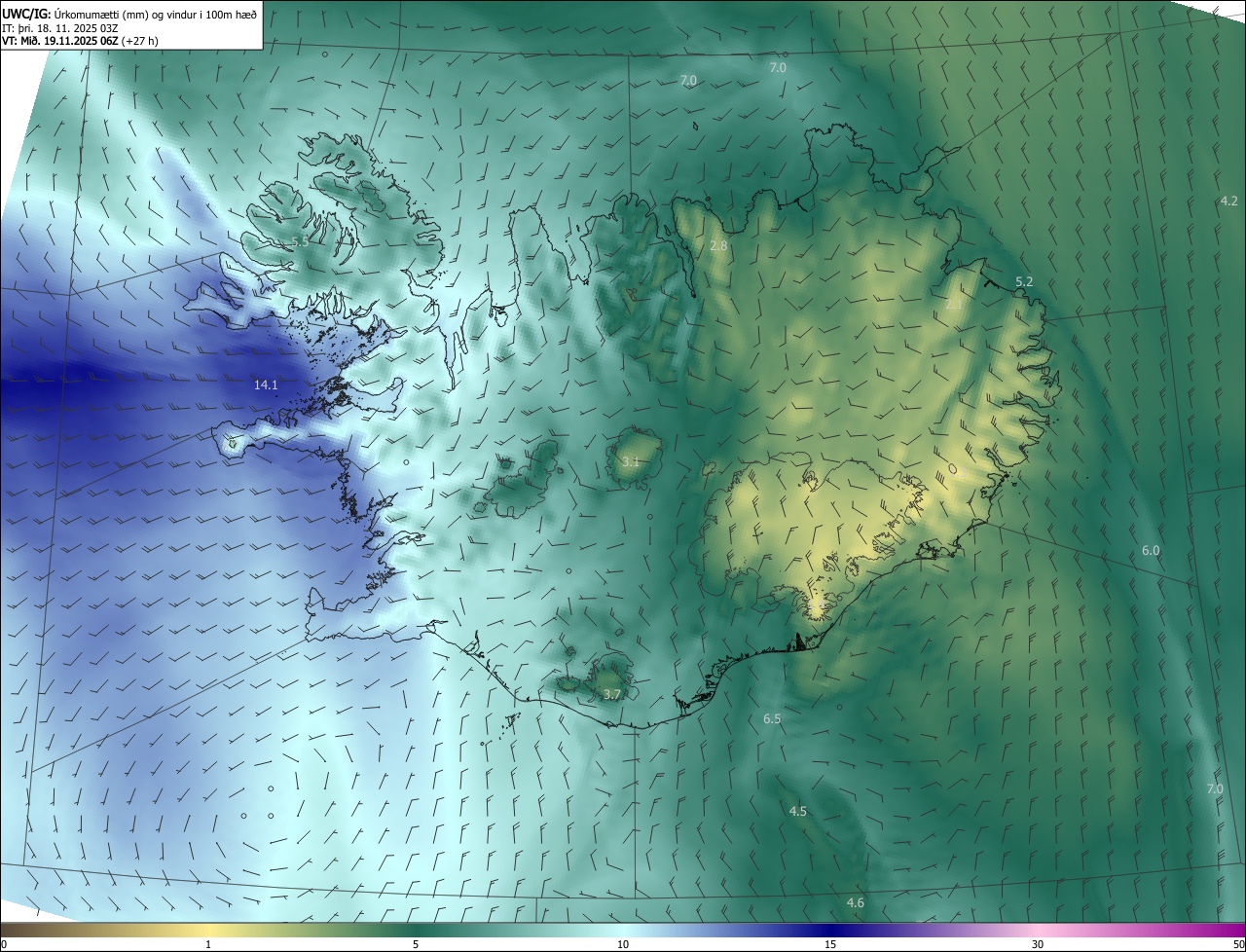Click the 3.7 value label on the map
Screen dimensions: 1246x952
pos(611,695)
